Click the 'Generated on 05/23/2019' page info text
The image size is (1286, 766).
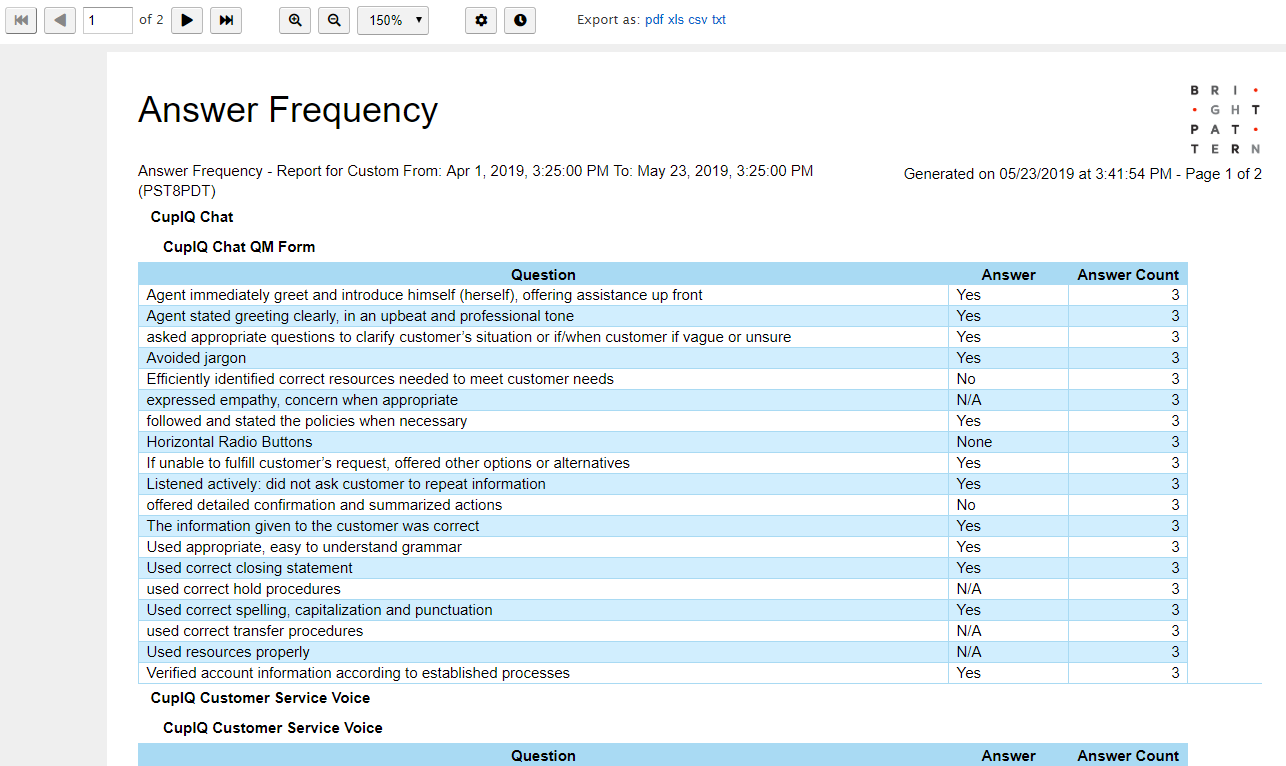click(x=1083, y=174)
